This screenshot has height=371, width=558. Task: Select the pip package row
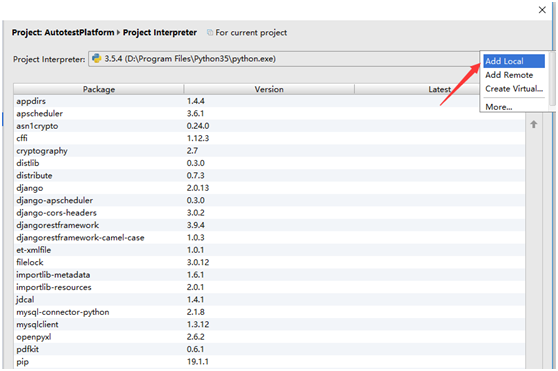[269, 361]
